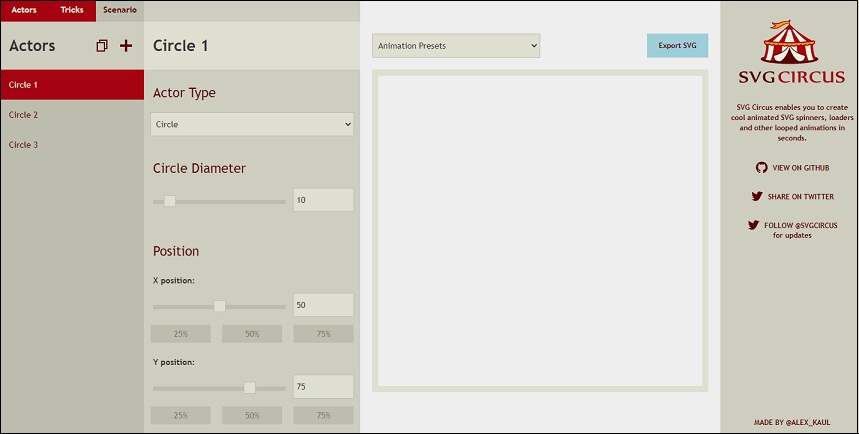The image size is (859, 434).
Task: Click the Circle 1 panel heading
Action: pyautogui.click(x=181, y=46)
